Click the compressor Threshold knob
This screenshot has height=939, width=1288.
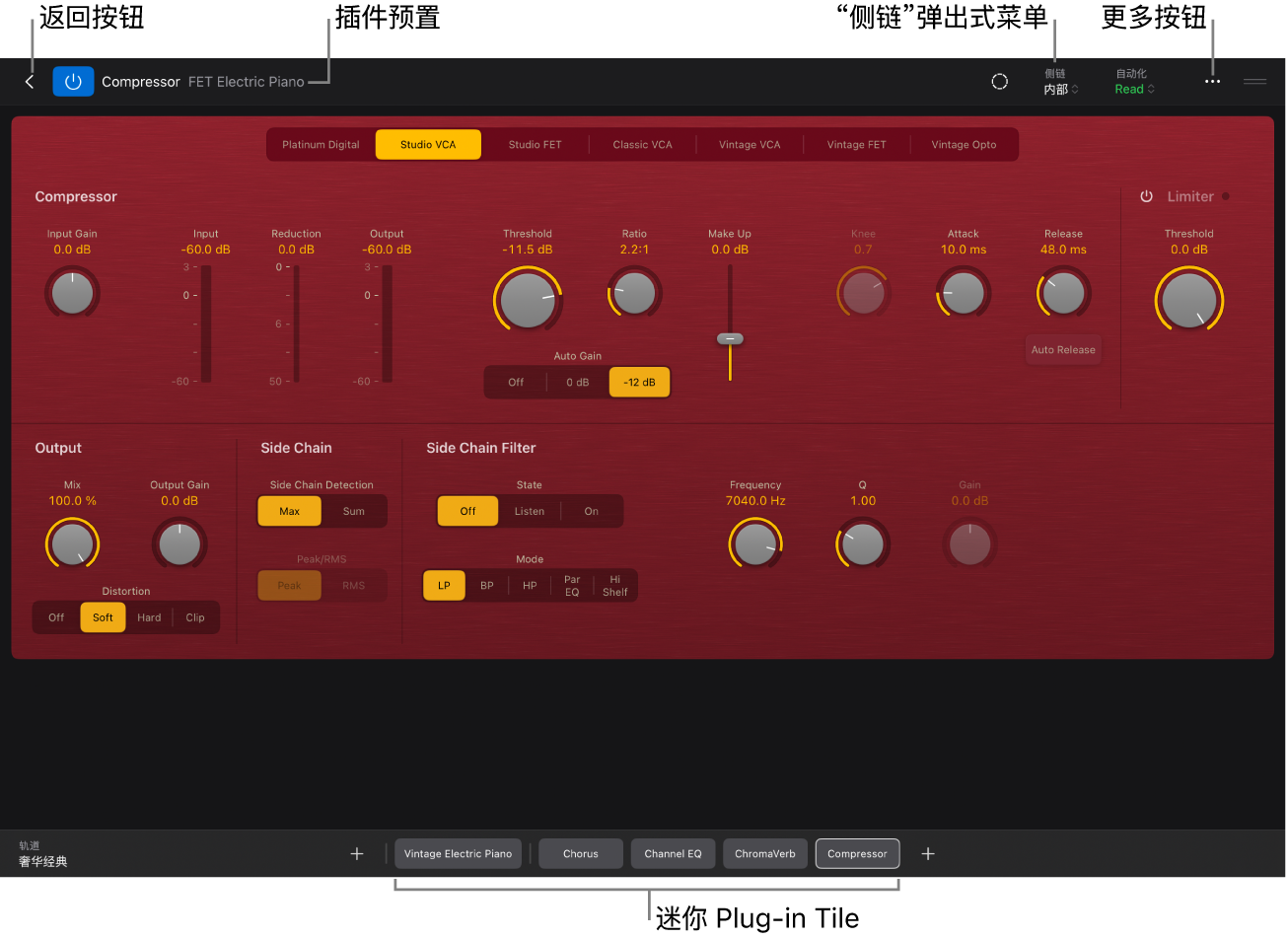pyautogui.click(x=528, y=301)
